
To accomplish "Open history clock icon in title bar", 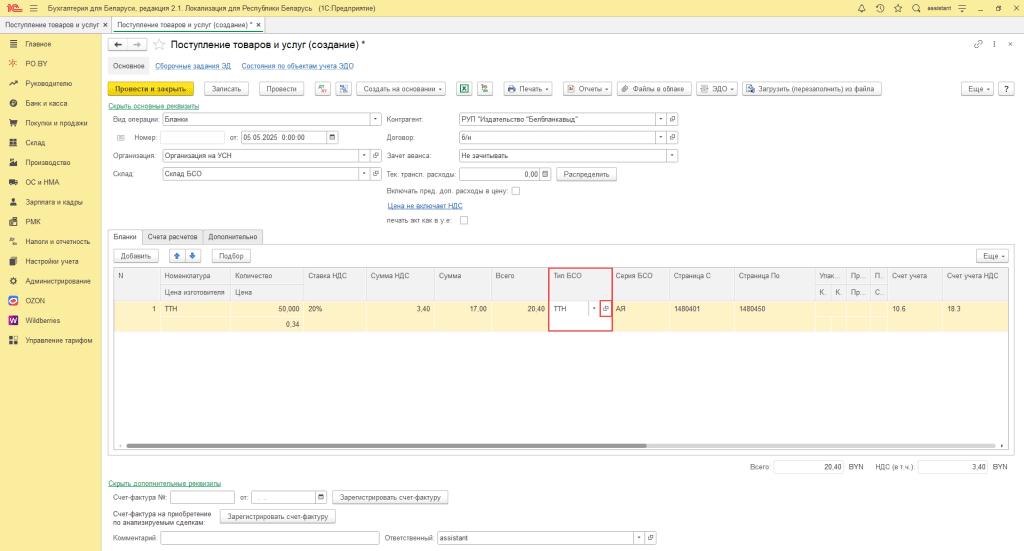I will 880,8.
